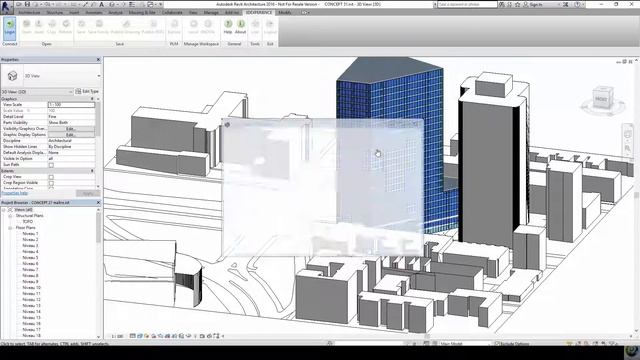
Task: Open the Insert ribbon tab
Action: [x=74, y=13]
